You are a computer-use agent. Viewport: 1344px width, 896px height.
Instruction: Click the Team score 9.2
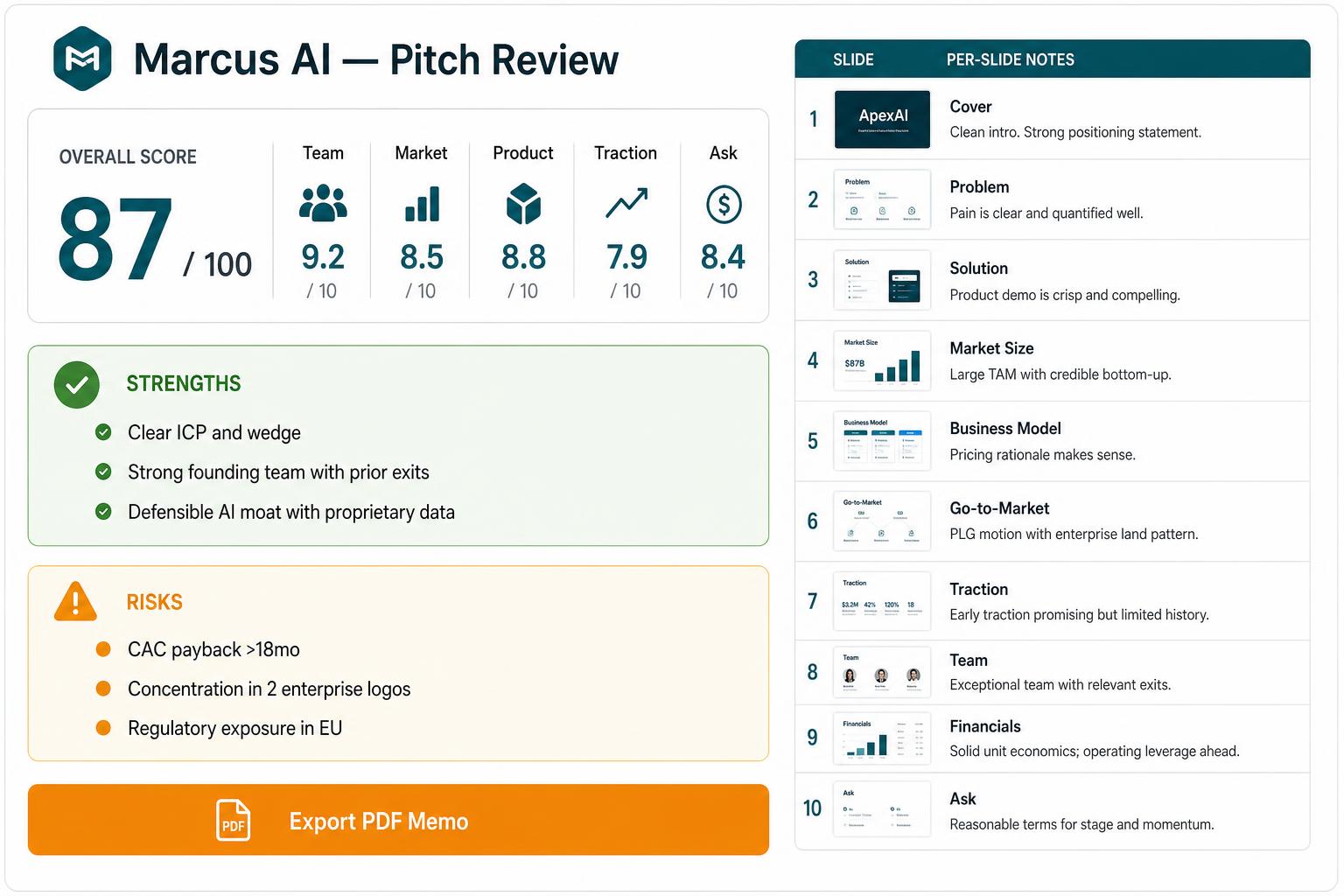click(323, 257)
